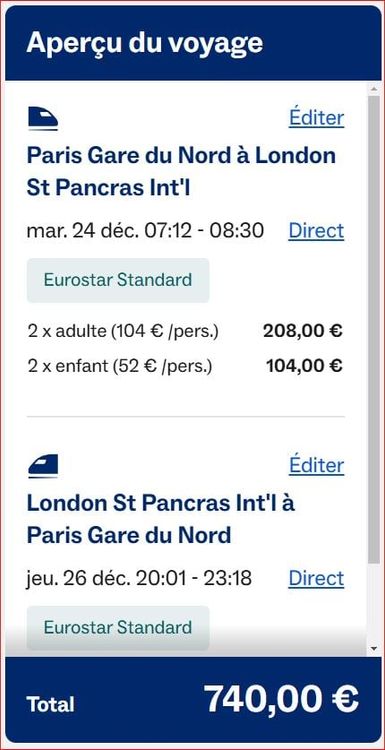The height and width of the screenshot is (750, 385).
Task: Edit the London St Pancras return journey
Action: click(317, 465)
